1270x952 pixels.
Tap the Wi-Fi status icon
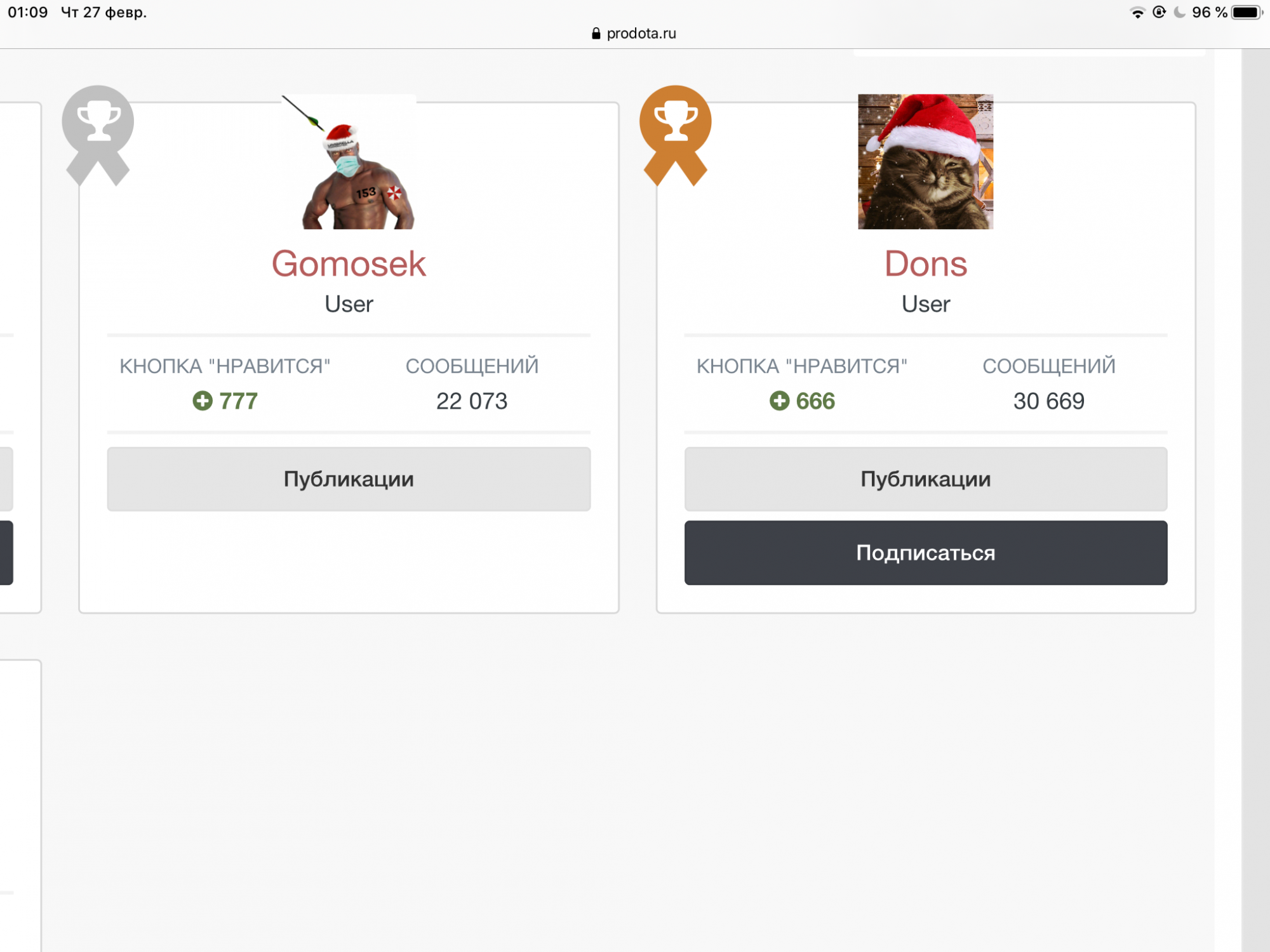(x=1137, y=13)
